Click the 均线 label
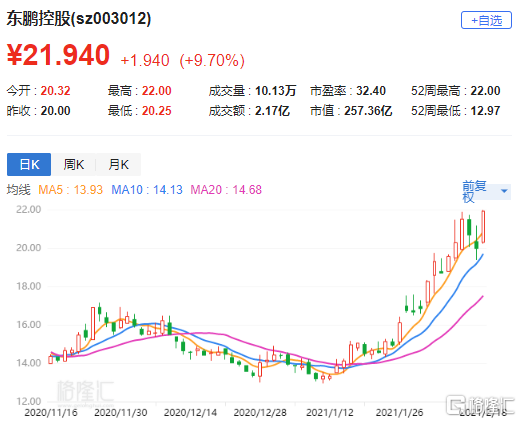521x422 pixels. pos(19,190)
